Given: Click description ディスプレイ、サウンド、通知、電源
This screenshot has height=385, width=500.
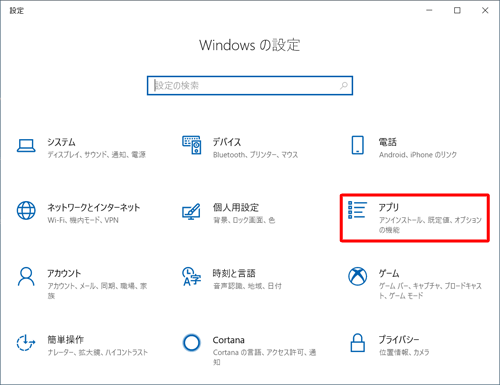Looking at the screenshot, I should coord(97,155).
